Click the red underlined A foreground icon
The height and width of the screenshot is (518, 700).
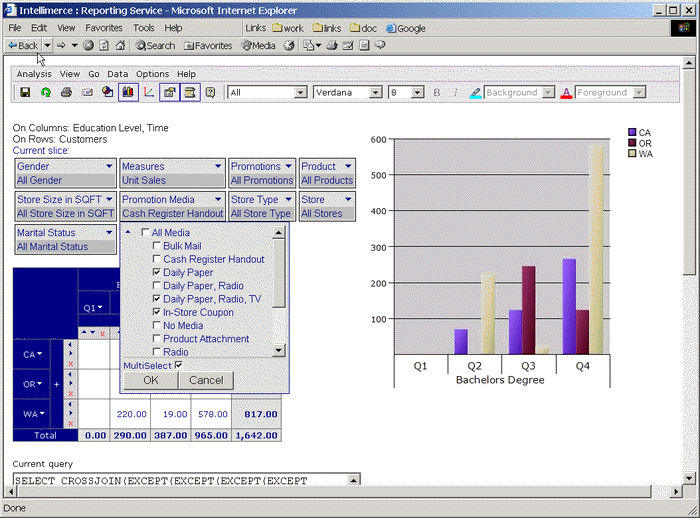tap(567, 92)
